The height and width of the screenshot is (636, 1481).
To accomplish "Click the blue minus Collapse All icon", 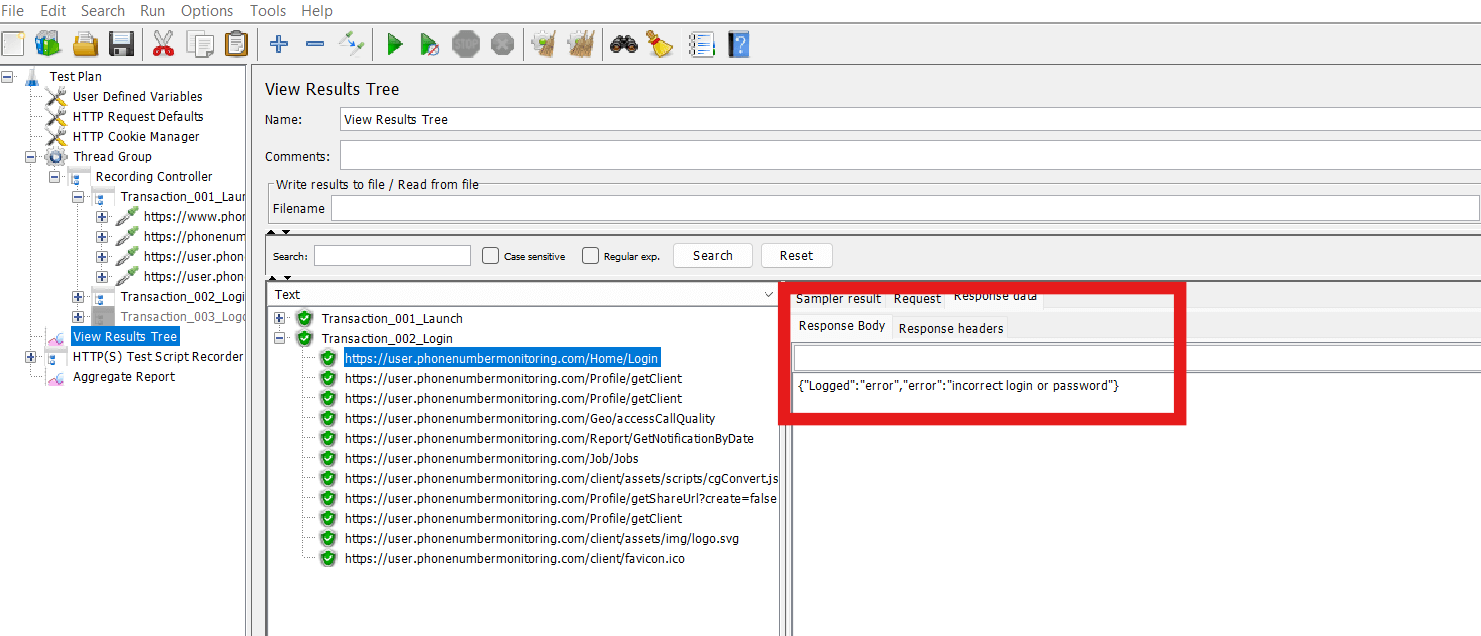I will pyautogui.click(x=315, y=44).
